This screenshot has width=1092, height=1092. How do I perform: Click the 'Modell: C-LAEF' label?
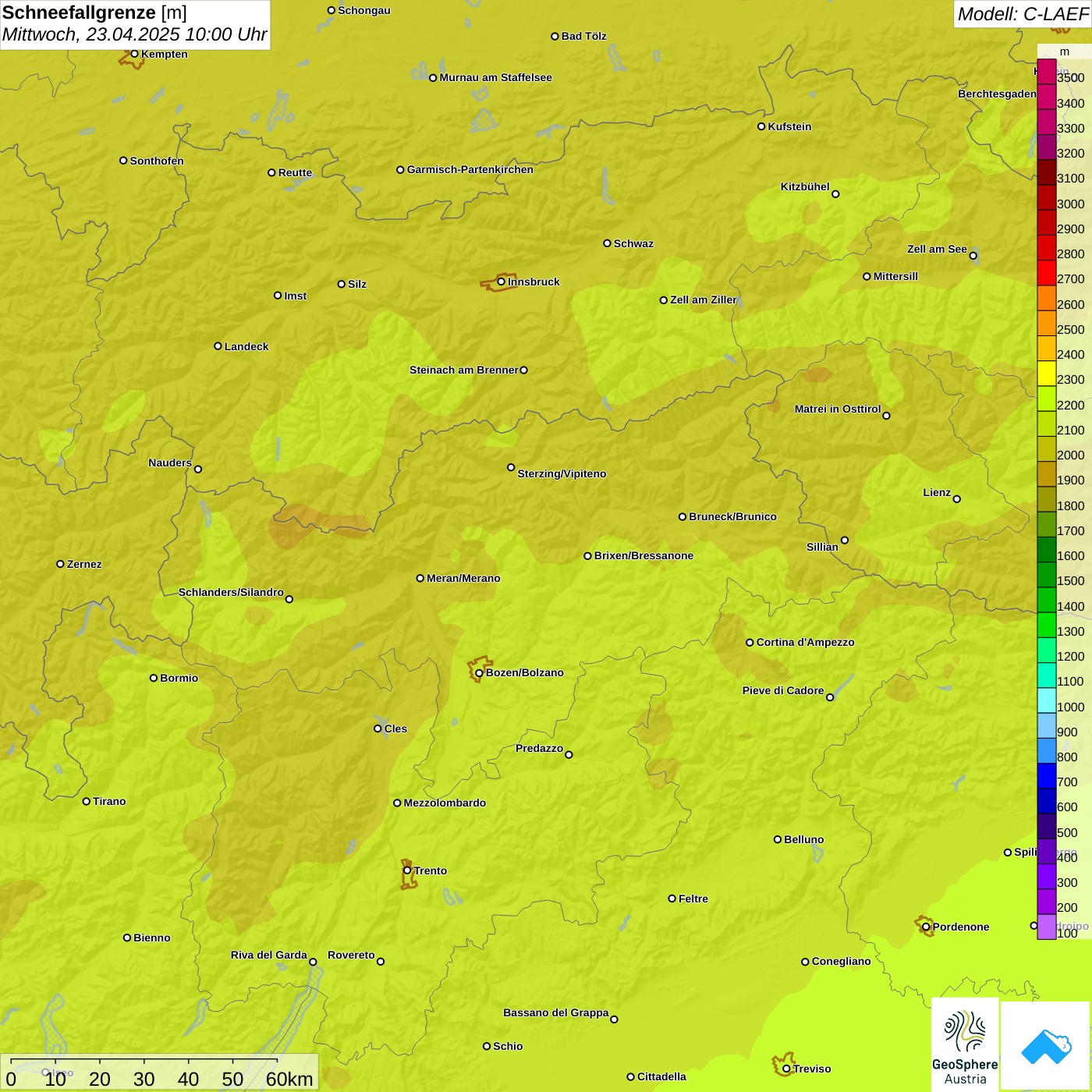pyautogui.click(x=1023, y=14)
